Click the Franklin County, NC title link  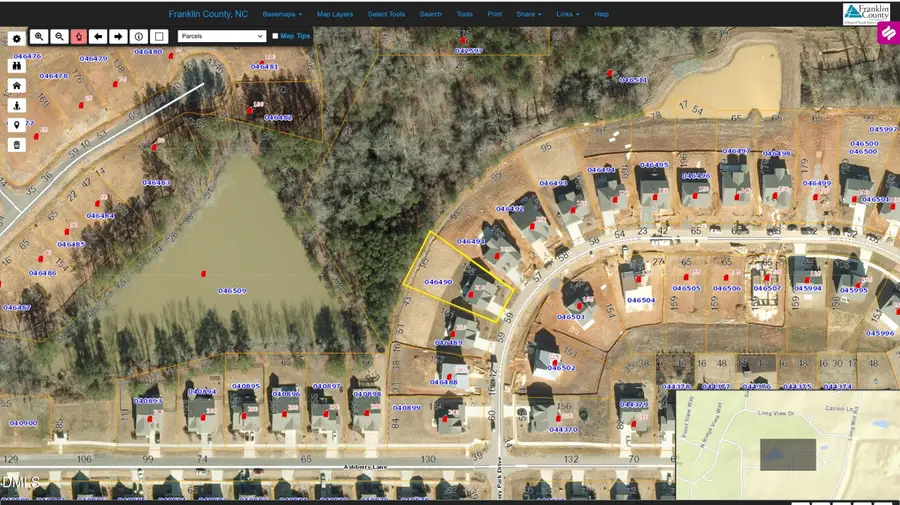[x=208, y=14]
